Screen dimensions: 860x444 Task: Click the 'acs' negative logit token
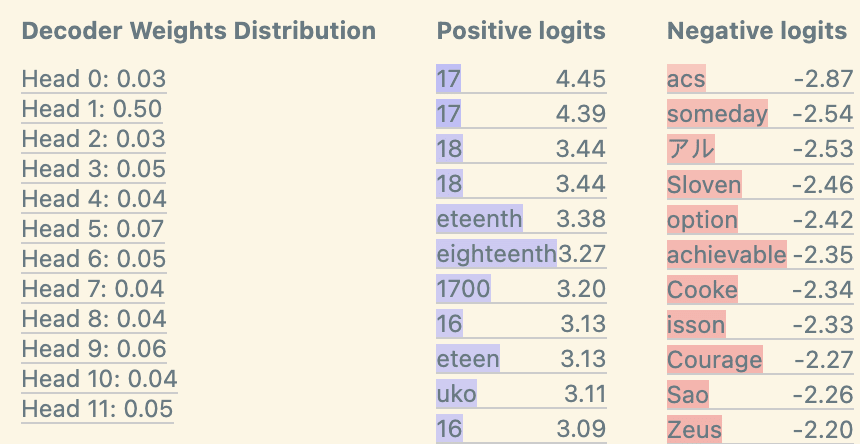pyautogui.click(x=686, y=79)
